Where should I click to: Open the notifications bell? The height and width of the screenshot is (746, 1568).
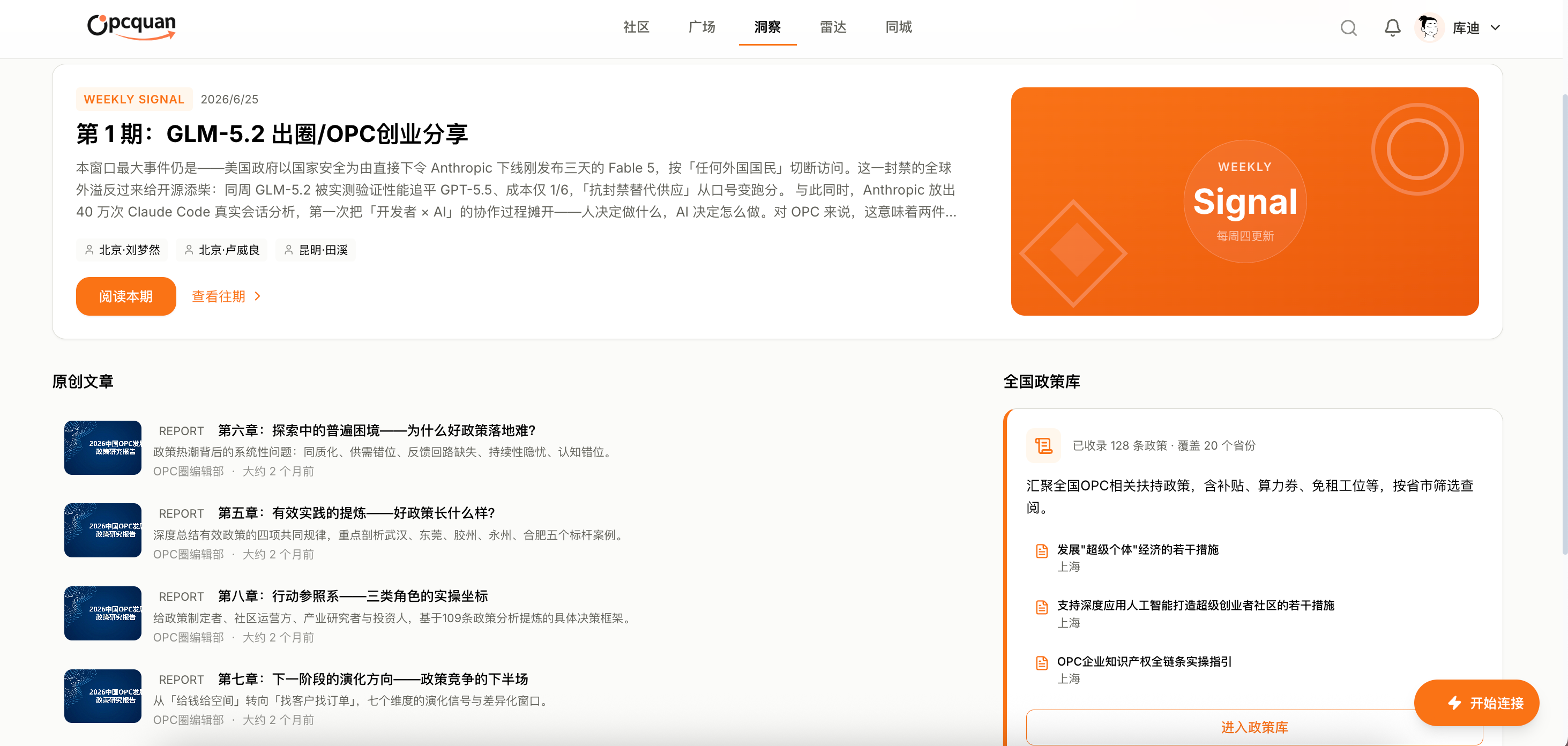coord(1392,28)
